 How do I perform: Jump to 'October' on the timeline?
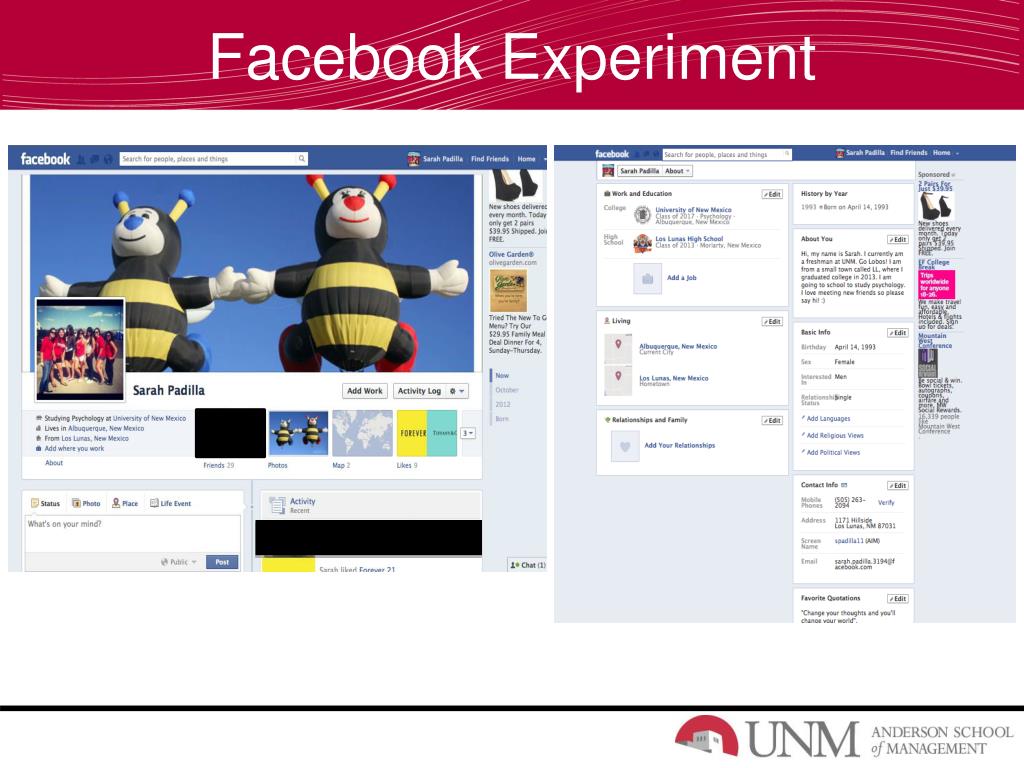coord(506,390)
